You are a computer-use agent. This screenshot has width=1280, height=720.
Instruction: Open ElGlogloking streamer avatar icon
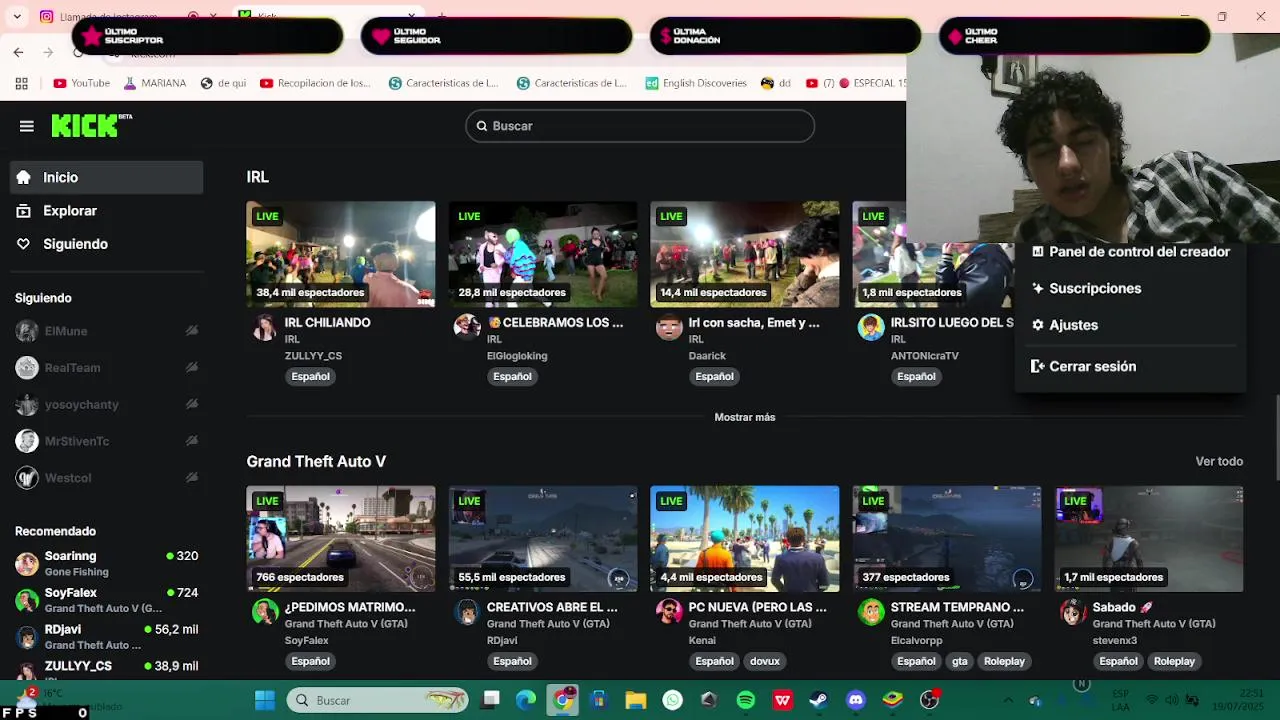(x=467, y=327)
